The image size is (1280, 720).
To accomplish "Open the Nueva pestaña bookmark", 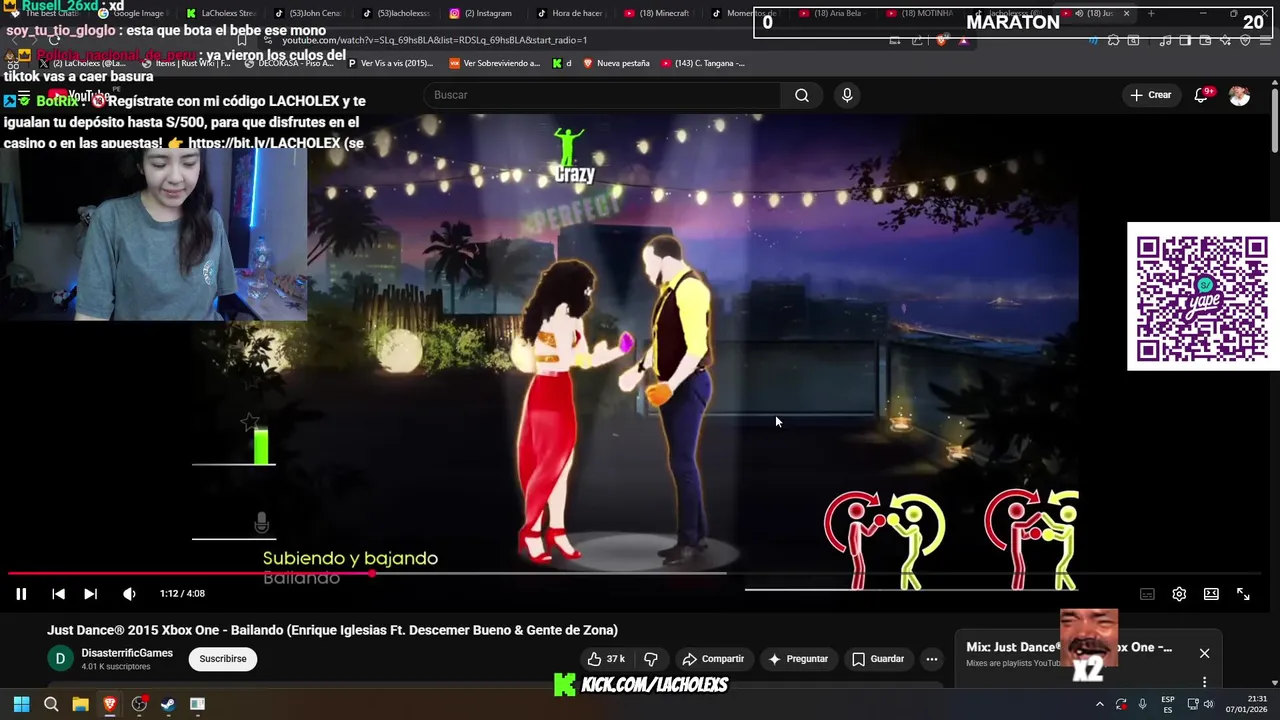I will (616, 63).
